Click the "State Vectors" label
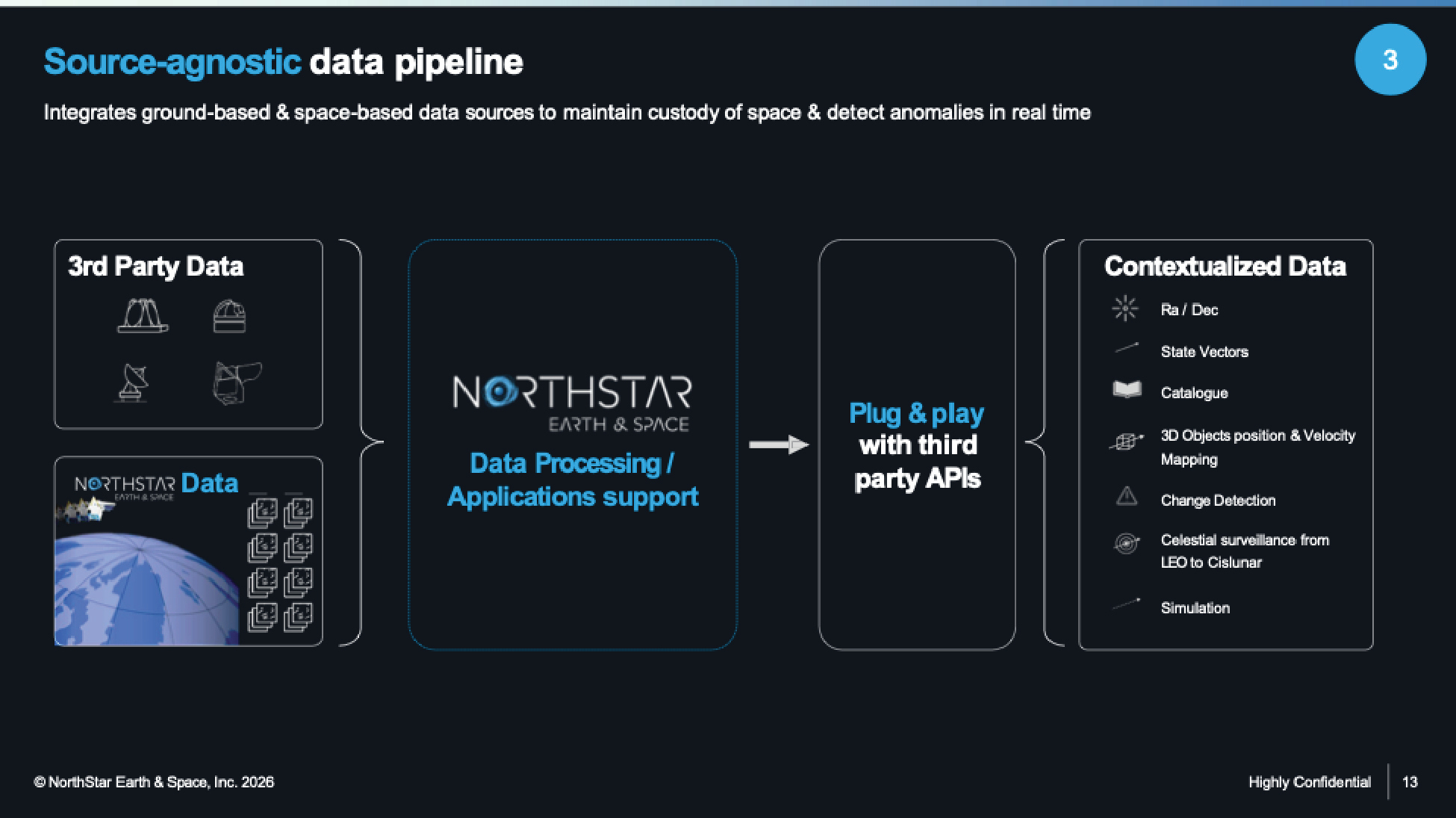Image resolution: width=1456 pixels, height=818 pixels. pos(1204,352)
